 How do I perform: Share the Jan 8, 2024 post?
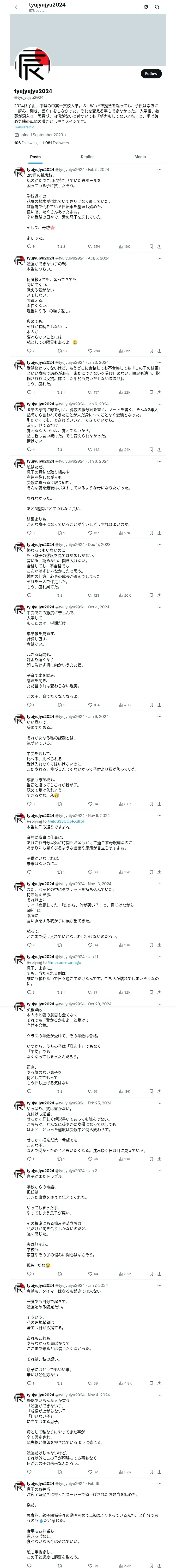point(159,533)
